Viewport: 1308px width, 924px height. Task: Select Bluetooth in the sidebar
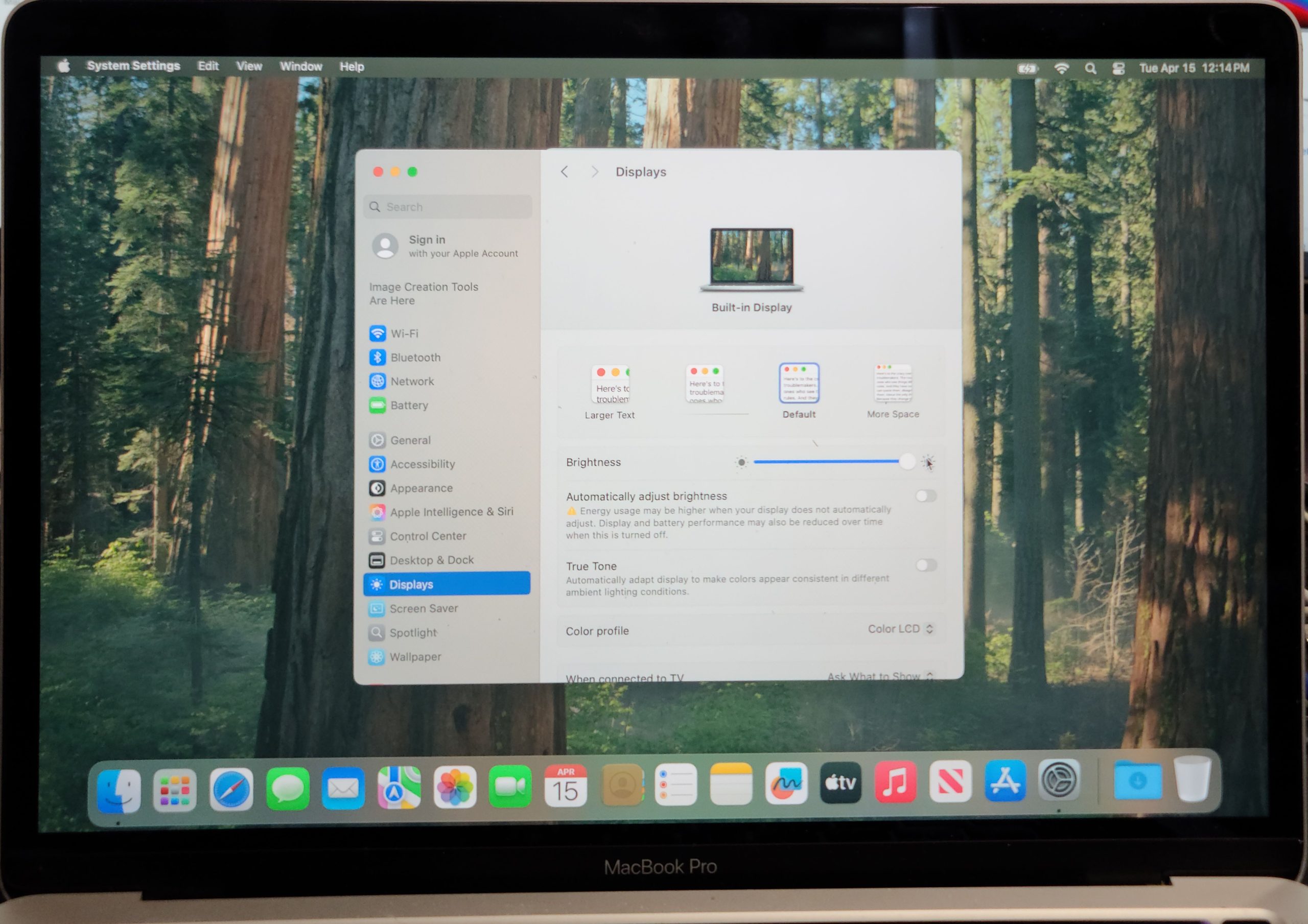tap(415, 357)
